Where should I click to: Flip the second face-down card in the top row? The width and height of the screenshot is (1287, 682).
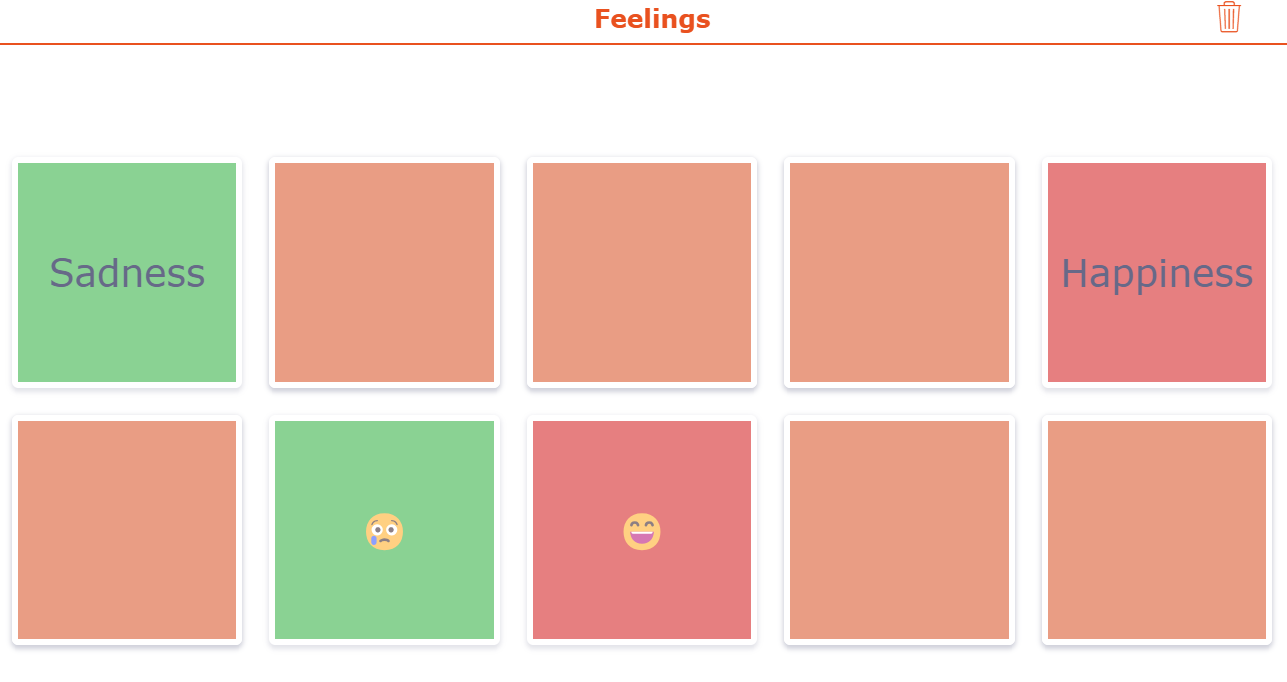tap(384, 272)
